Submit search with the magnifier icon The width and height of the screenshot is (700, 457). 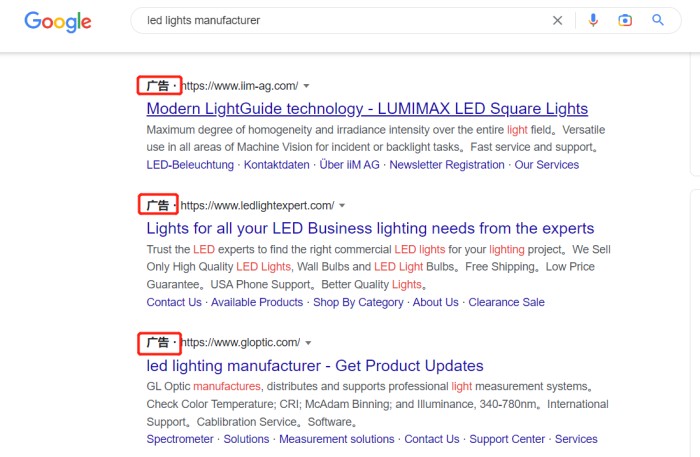click(658, 20)
